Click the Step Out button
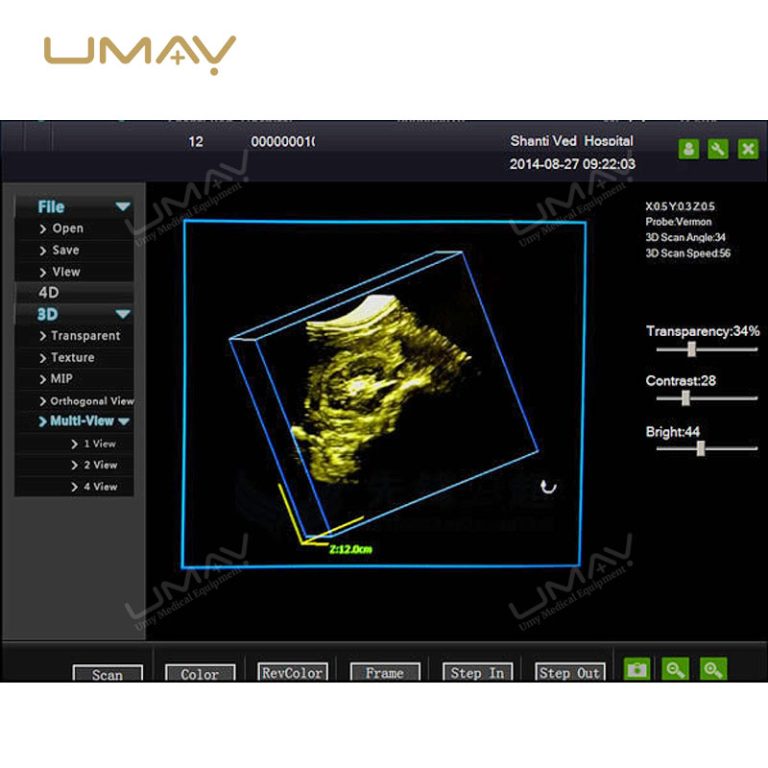The image size is (768, 768). pos(570,672)
